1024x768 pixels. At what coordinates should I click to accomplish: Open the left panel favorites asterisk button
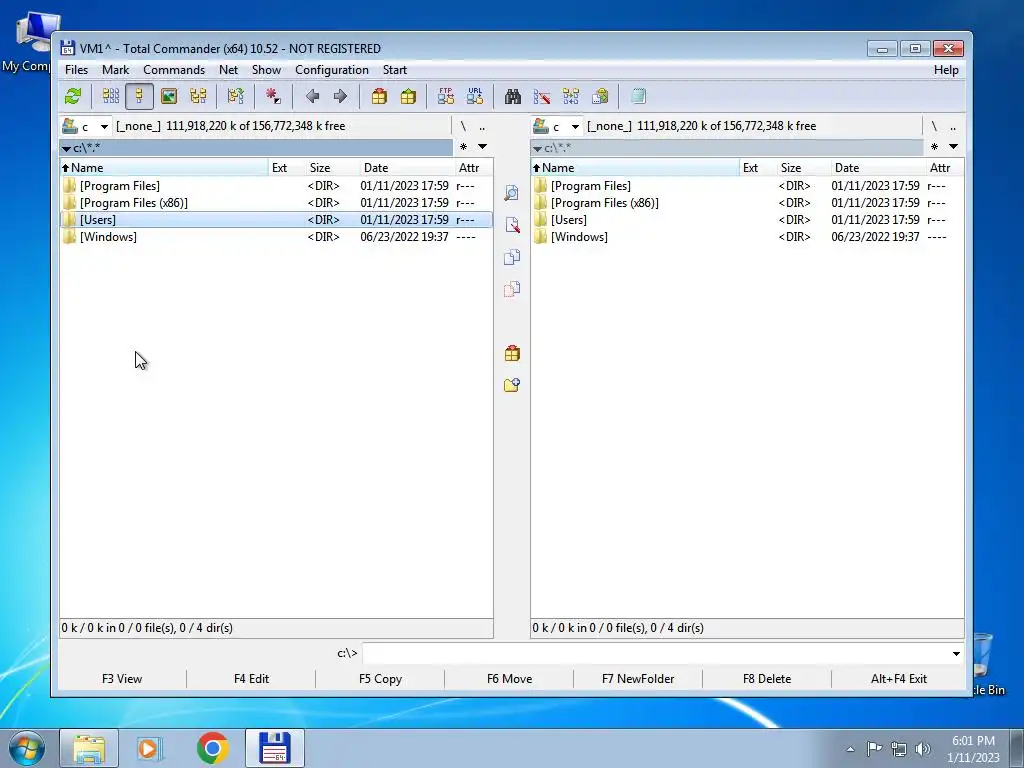coord(464,147)
